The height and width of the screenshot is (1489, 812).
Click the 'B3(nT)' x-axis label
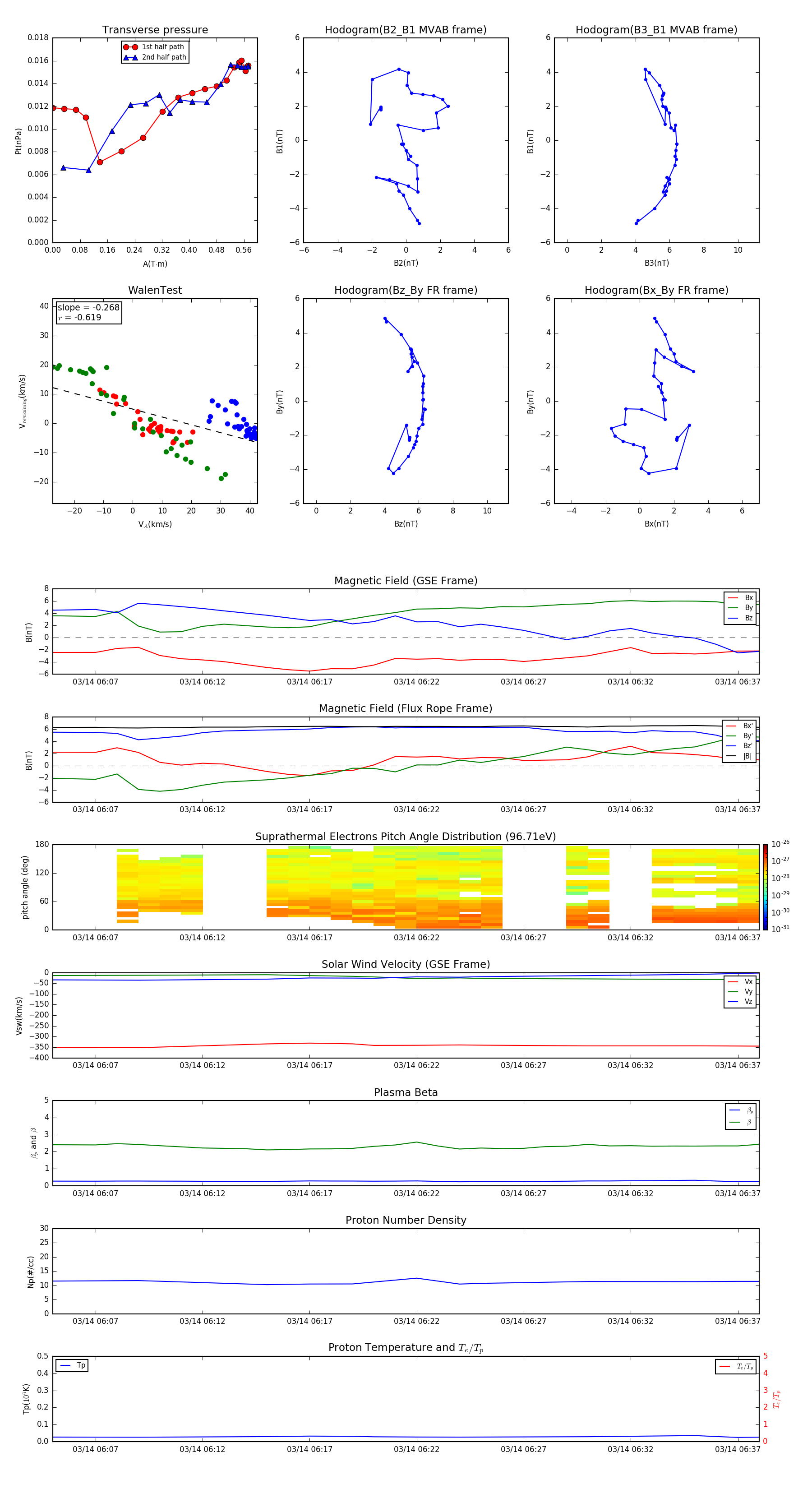656,263
